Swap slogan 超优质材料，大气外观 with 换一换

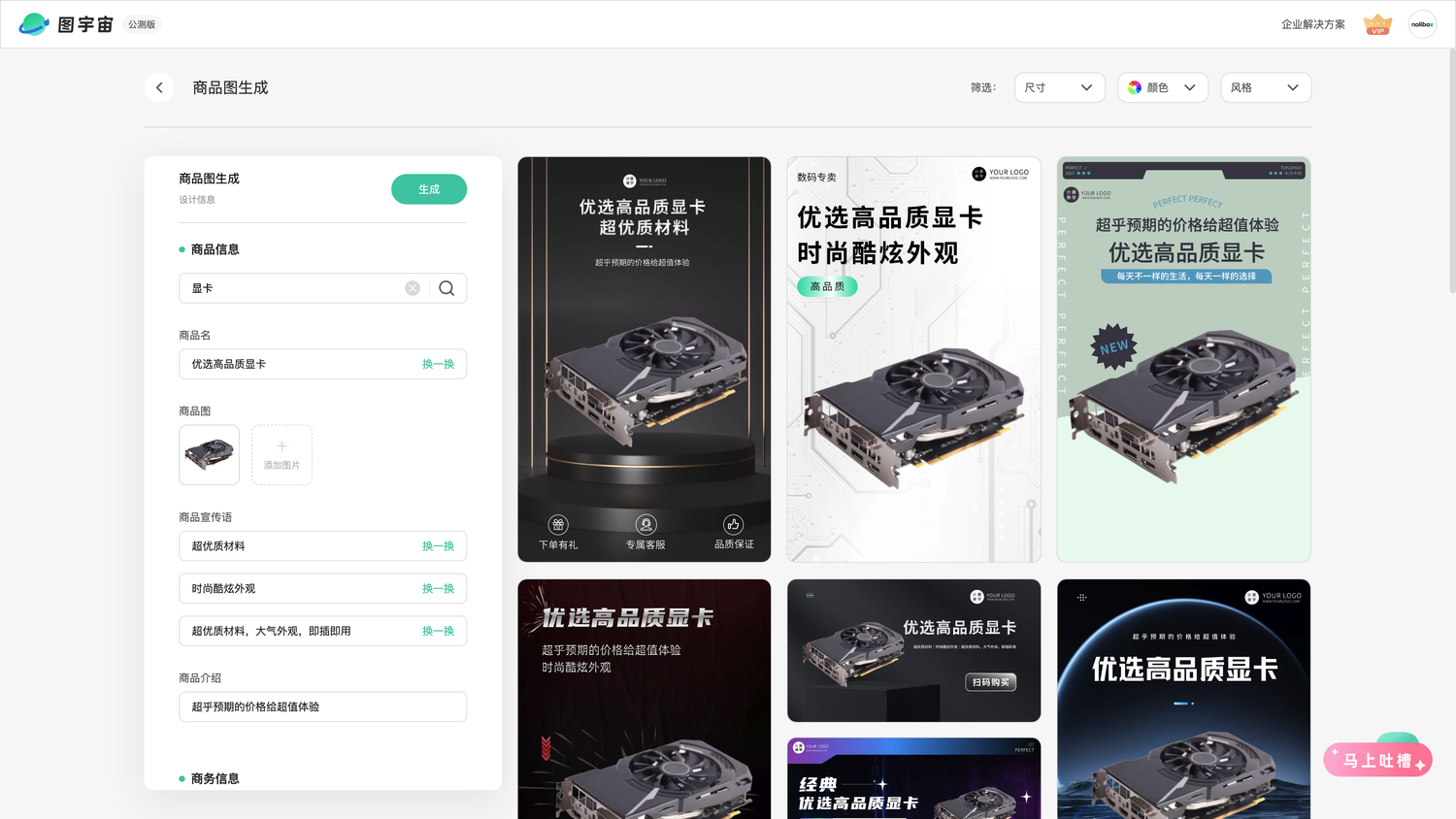(438, 631)
